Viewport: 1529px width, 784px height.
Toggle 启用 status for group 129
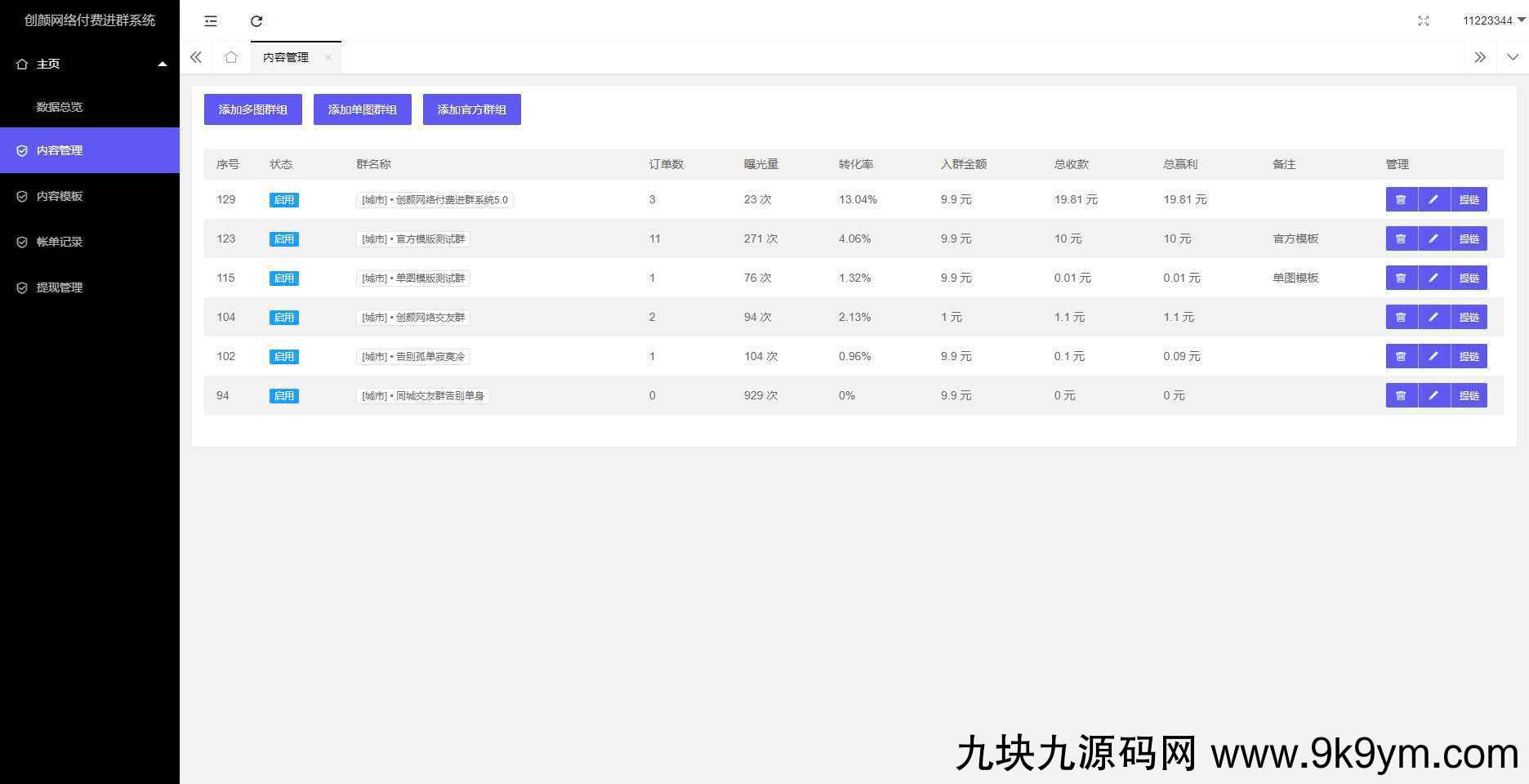coord(283,200)
